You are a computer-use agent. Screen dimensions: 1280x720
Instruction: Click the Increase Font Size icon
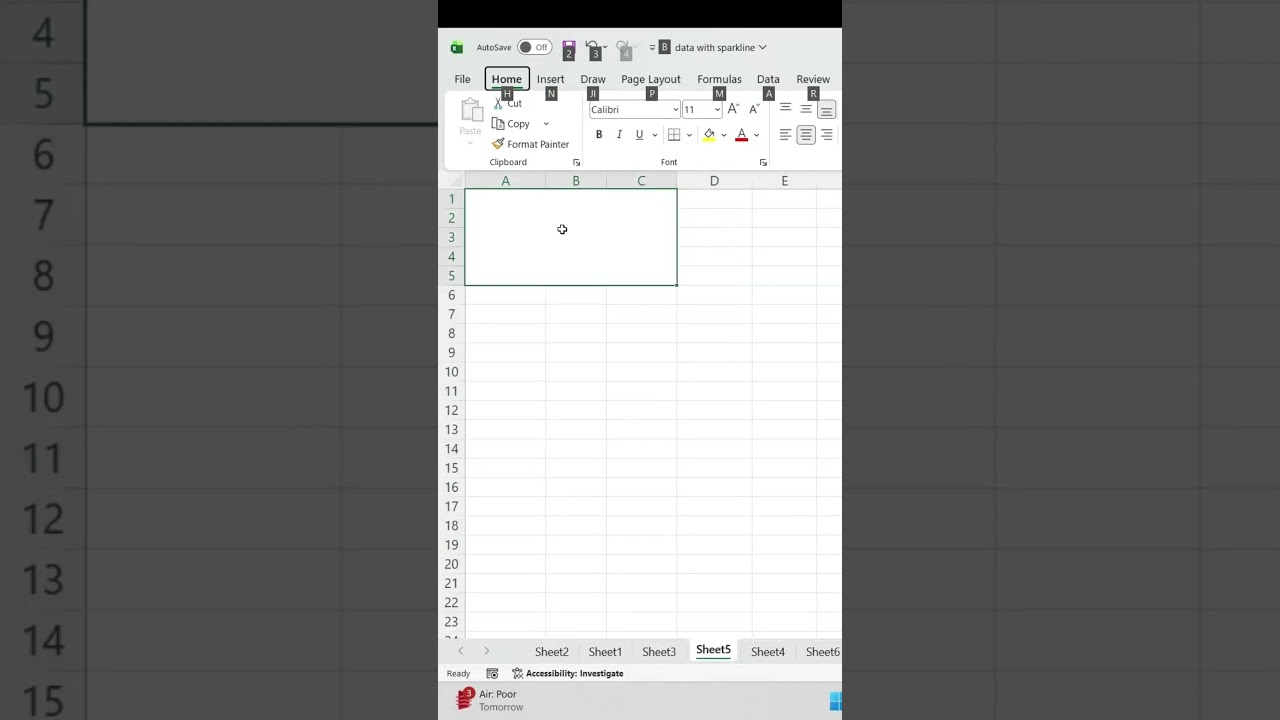click(733, 109)
